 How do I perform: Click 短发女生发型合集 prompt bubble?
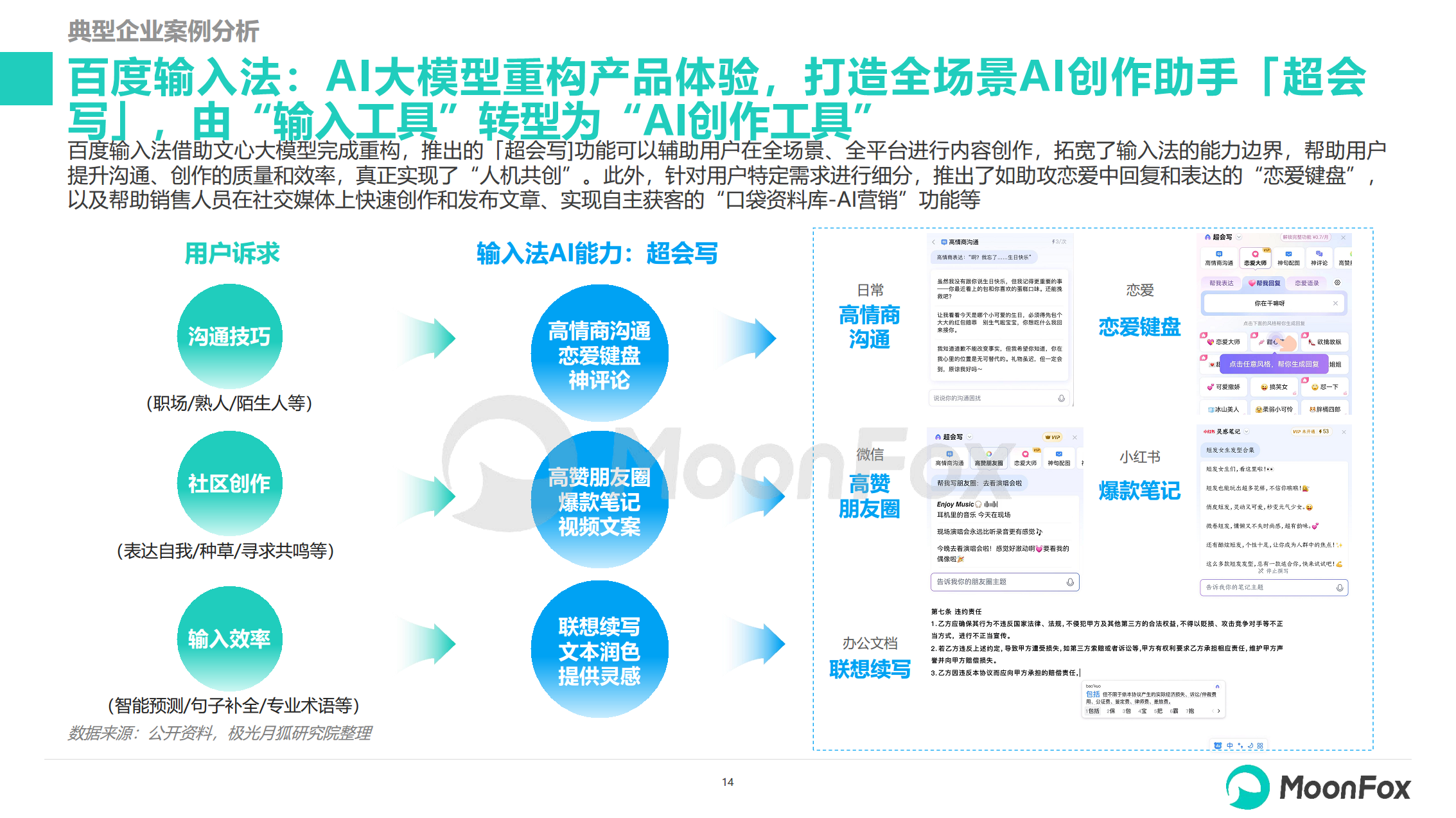pos(1230,450)
